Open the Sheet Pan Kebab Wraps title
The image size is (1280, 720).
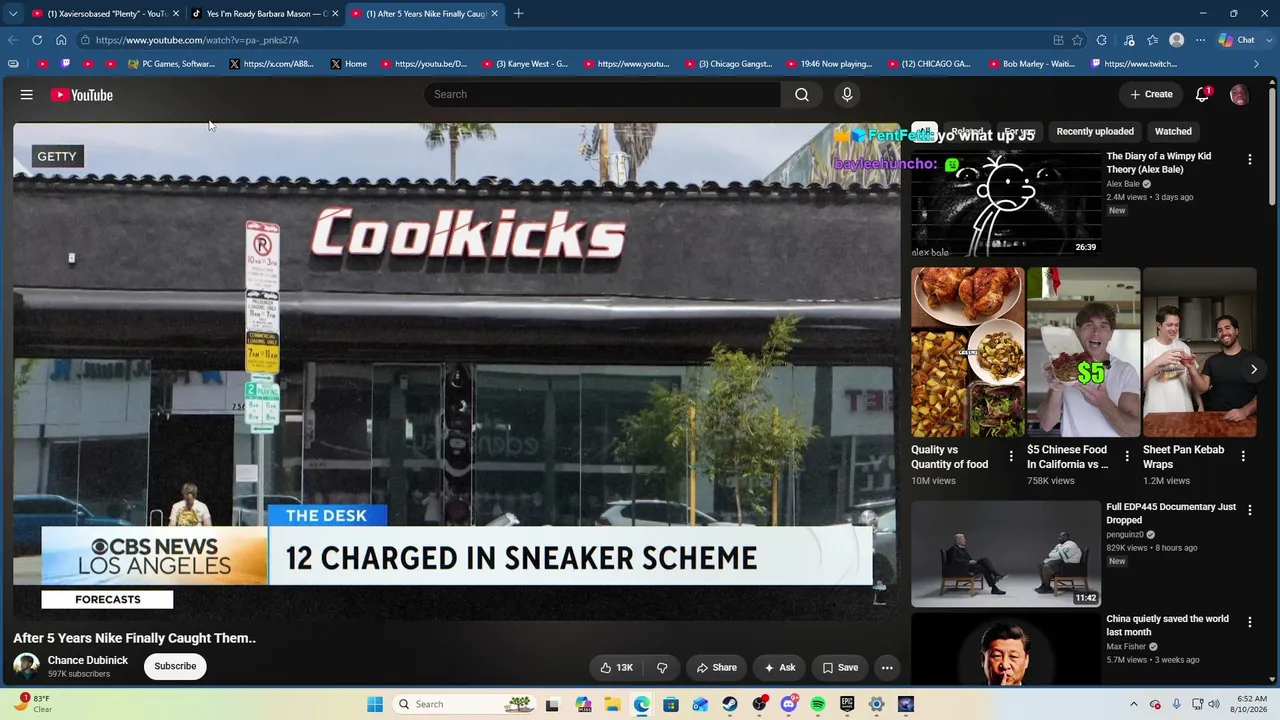[x=1184, y=457]
